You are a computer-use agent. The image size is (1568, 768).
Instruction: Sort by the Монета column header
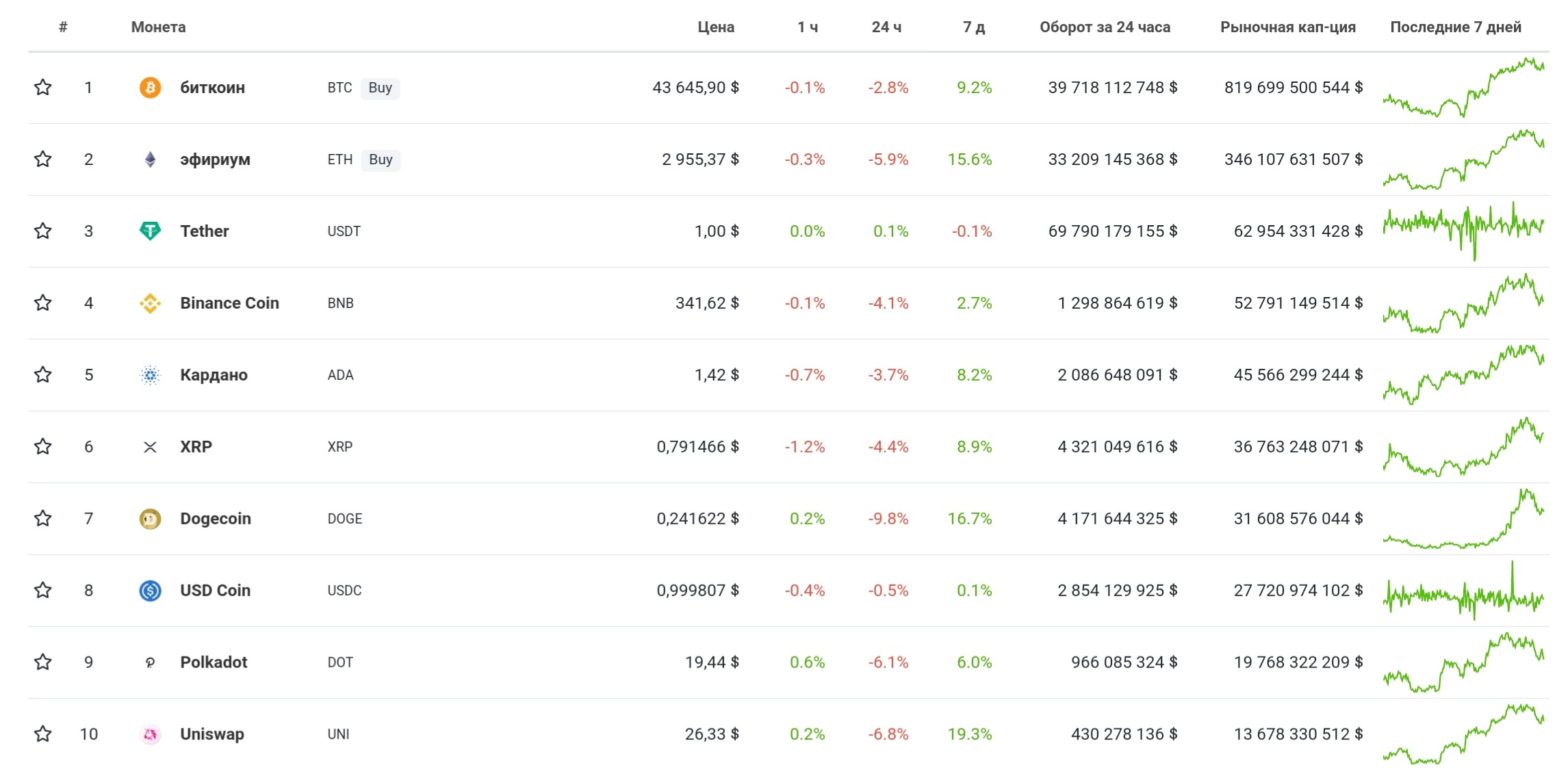tap(158, 27)
